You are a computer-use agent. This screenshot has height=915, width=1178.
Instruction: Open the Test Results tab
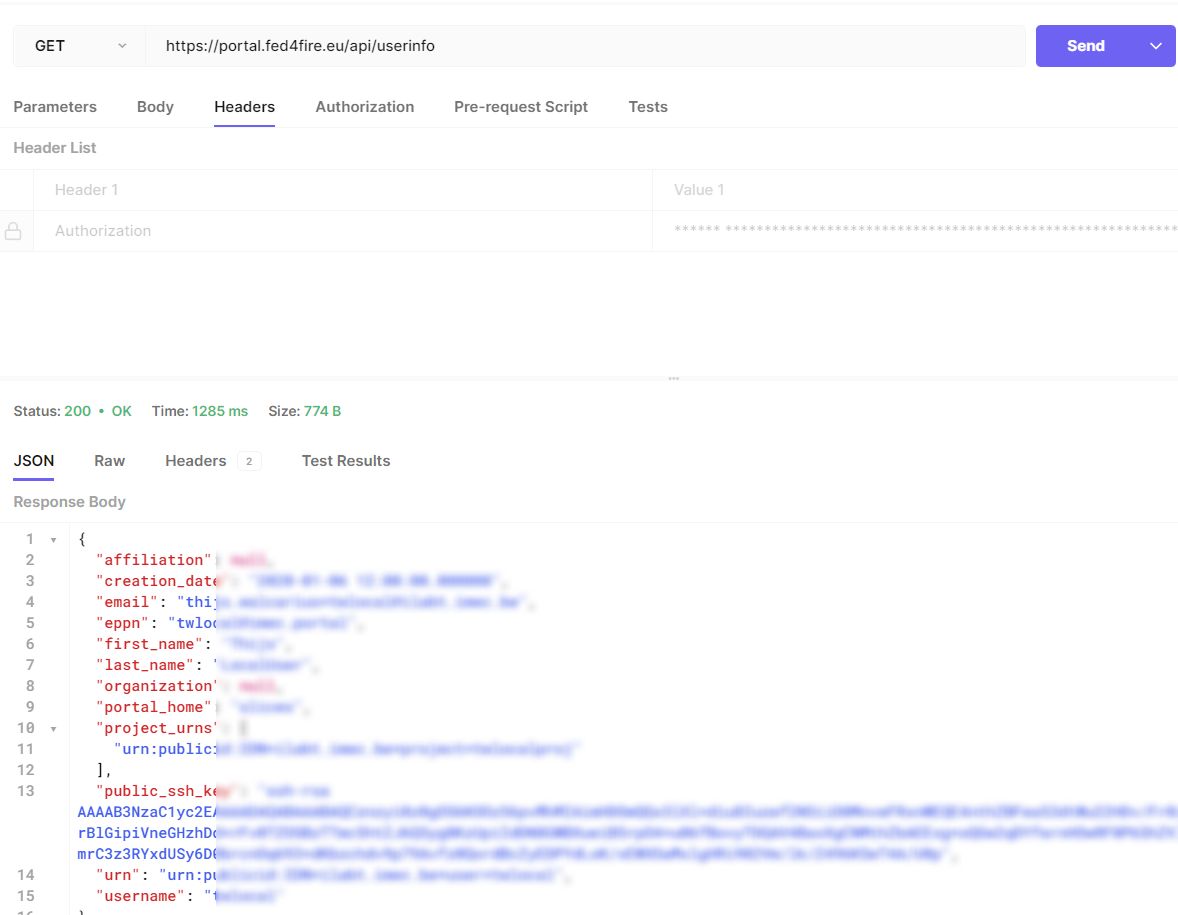pos(346,461)
